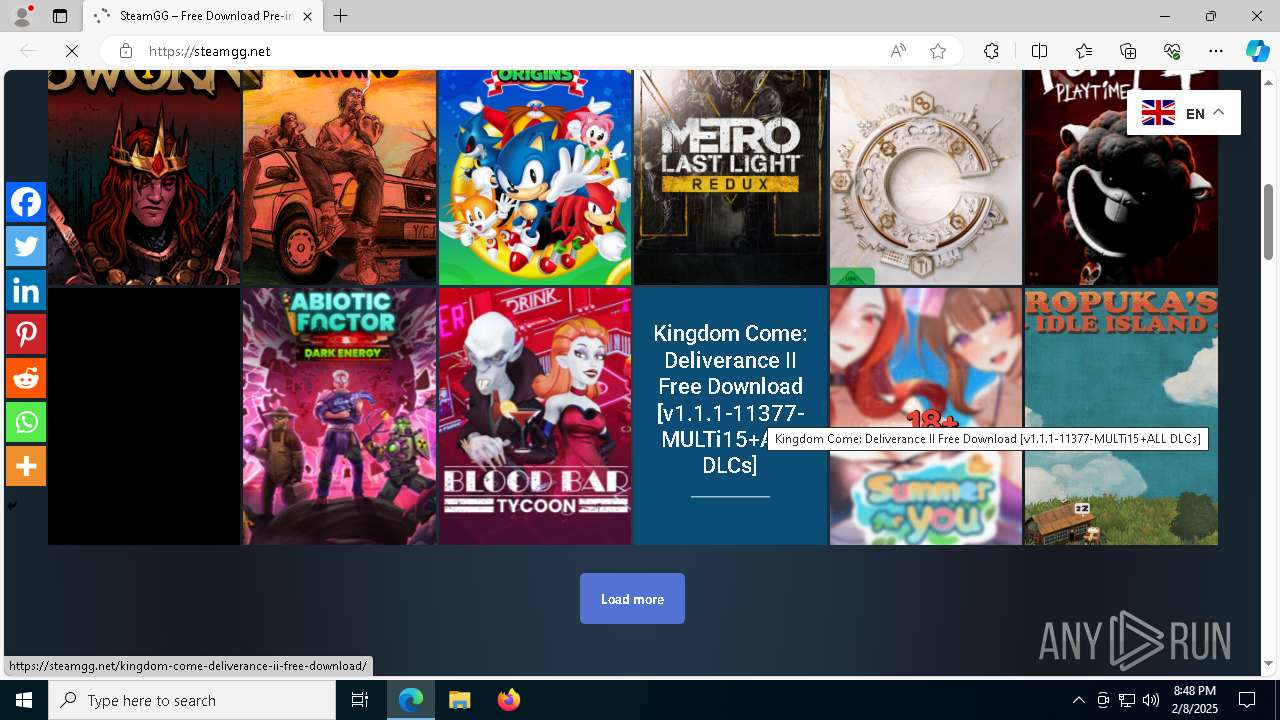Share page on WhatsApp
Screen dimensions: 1280x720
pos(26,422)
